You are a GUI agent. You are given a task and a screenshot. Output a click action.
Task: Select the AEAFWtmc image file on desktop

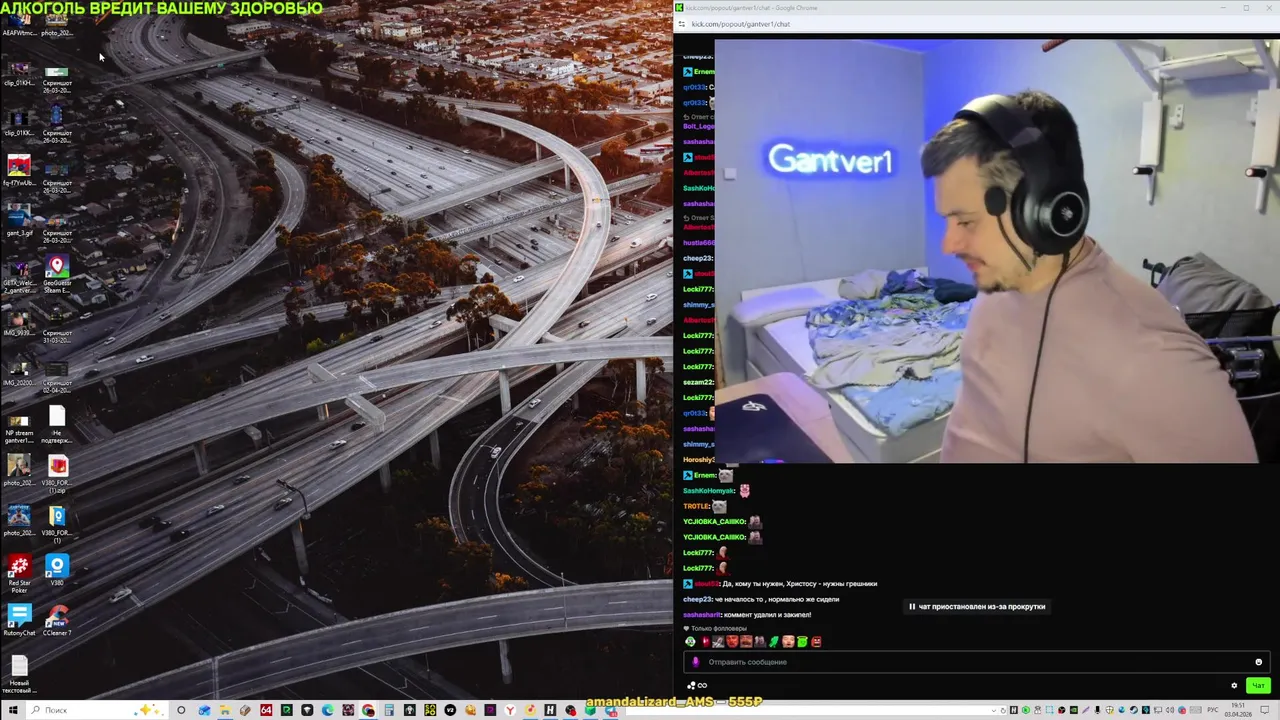(19, 23)
